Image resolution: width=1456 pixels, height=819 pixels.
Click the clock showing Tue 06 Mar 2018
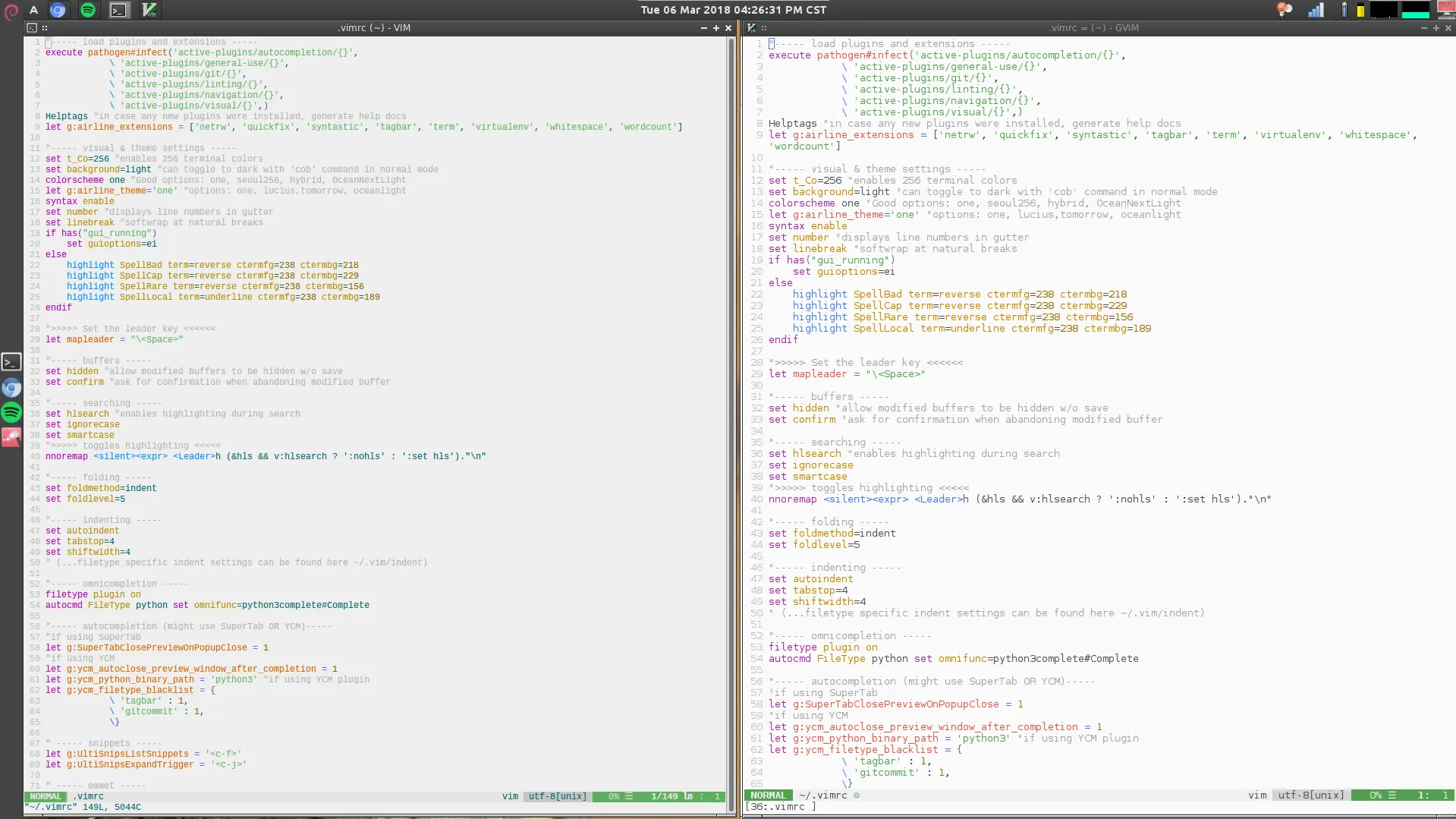click(x=733, y=10)
